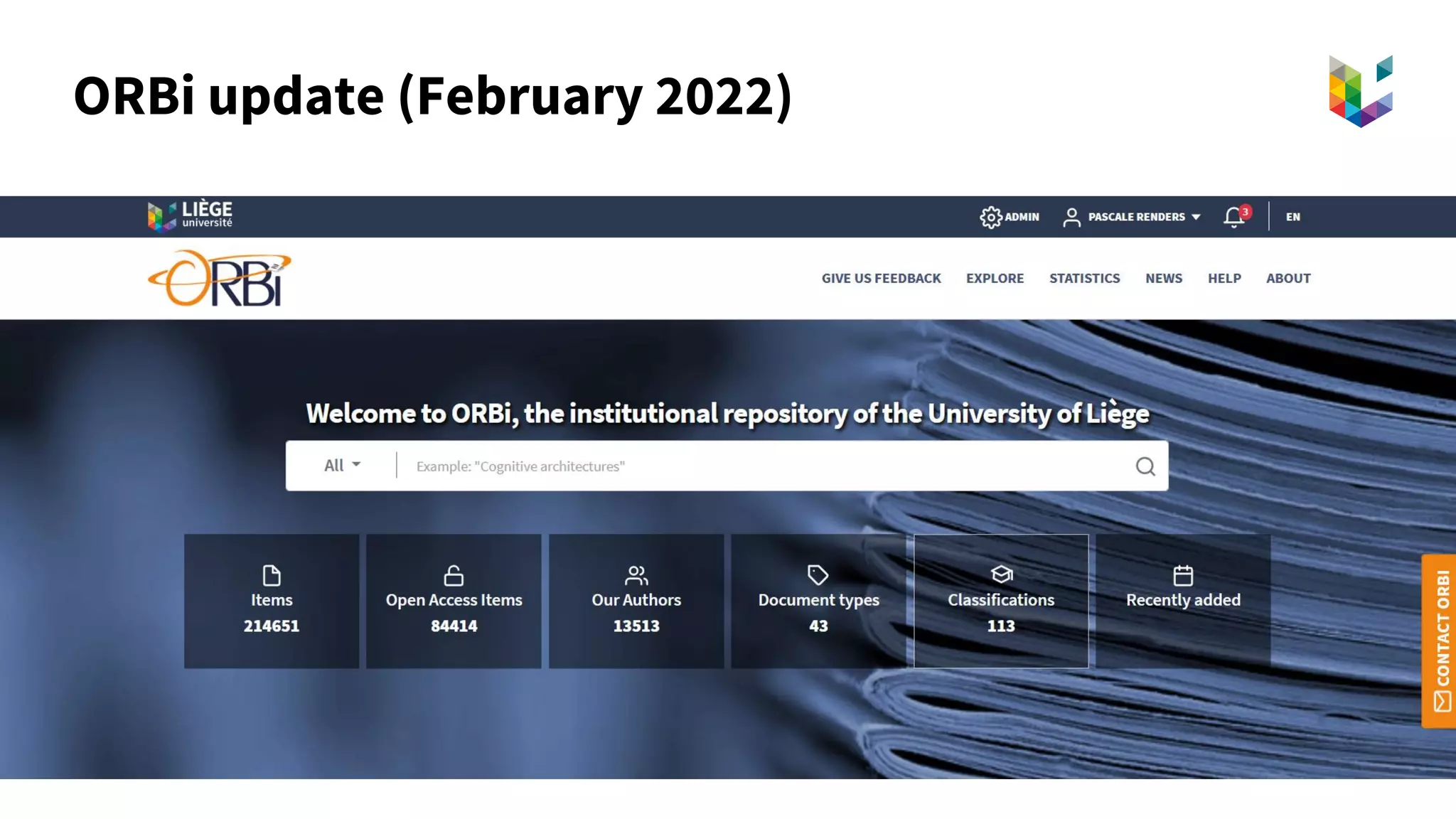The width and height of the screenshot is (1456, 819).
Task: Click the Recently added calendar icon
Action: coord(1183,574)
